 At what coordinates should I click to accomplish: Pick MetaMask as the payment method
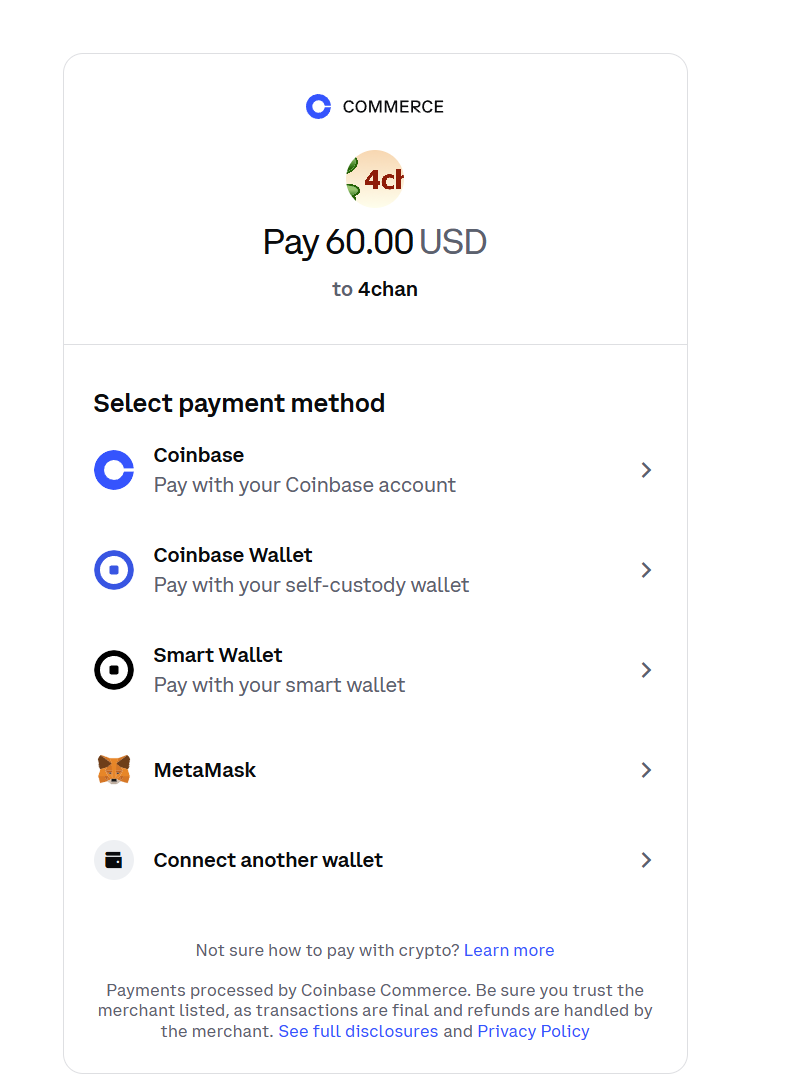[205, 770]
